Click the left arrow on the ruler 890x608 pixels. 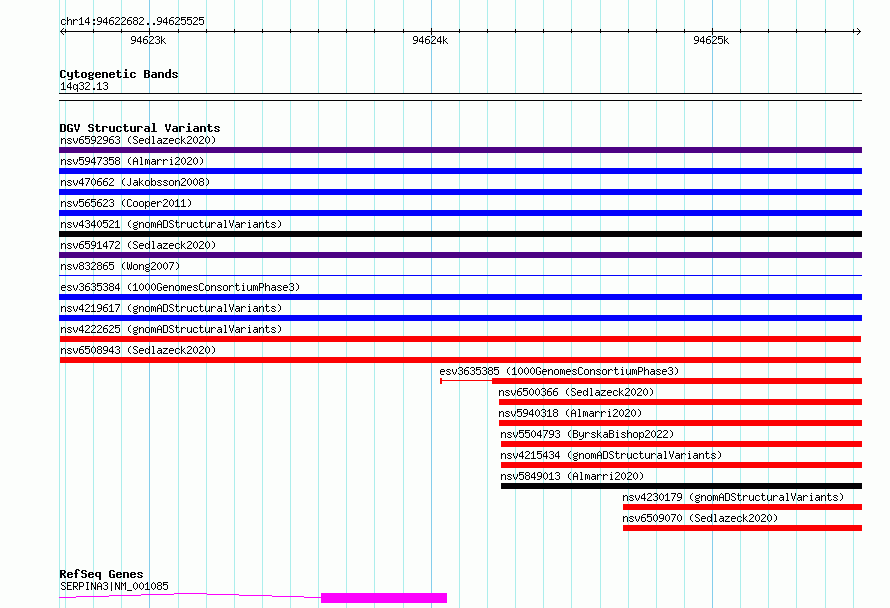pos(63,32)
